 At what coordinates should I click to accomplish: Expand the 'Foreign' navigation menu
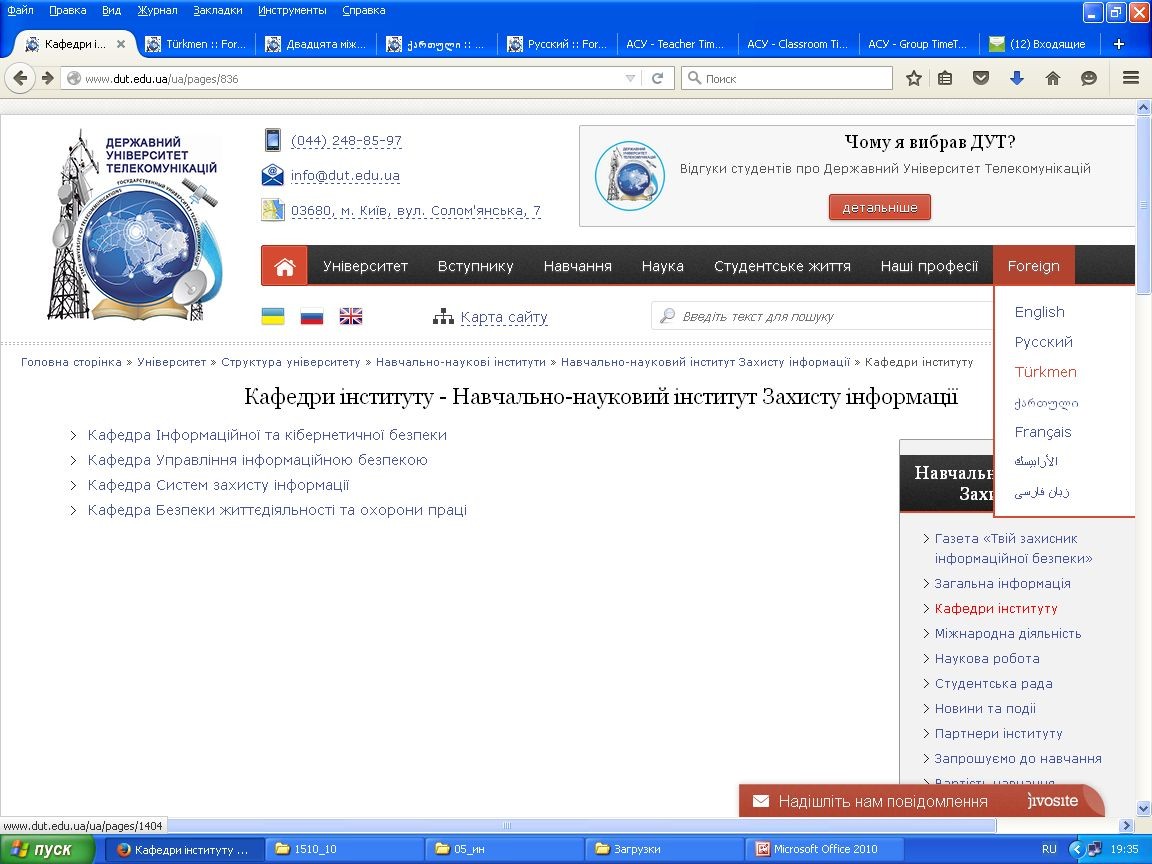[1034, 266]
